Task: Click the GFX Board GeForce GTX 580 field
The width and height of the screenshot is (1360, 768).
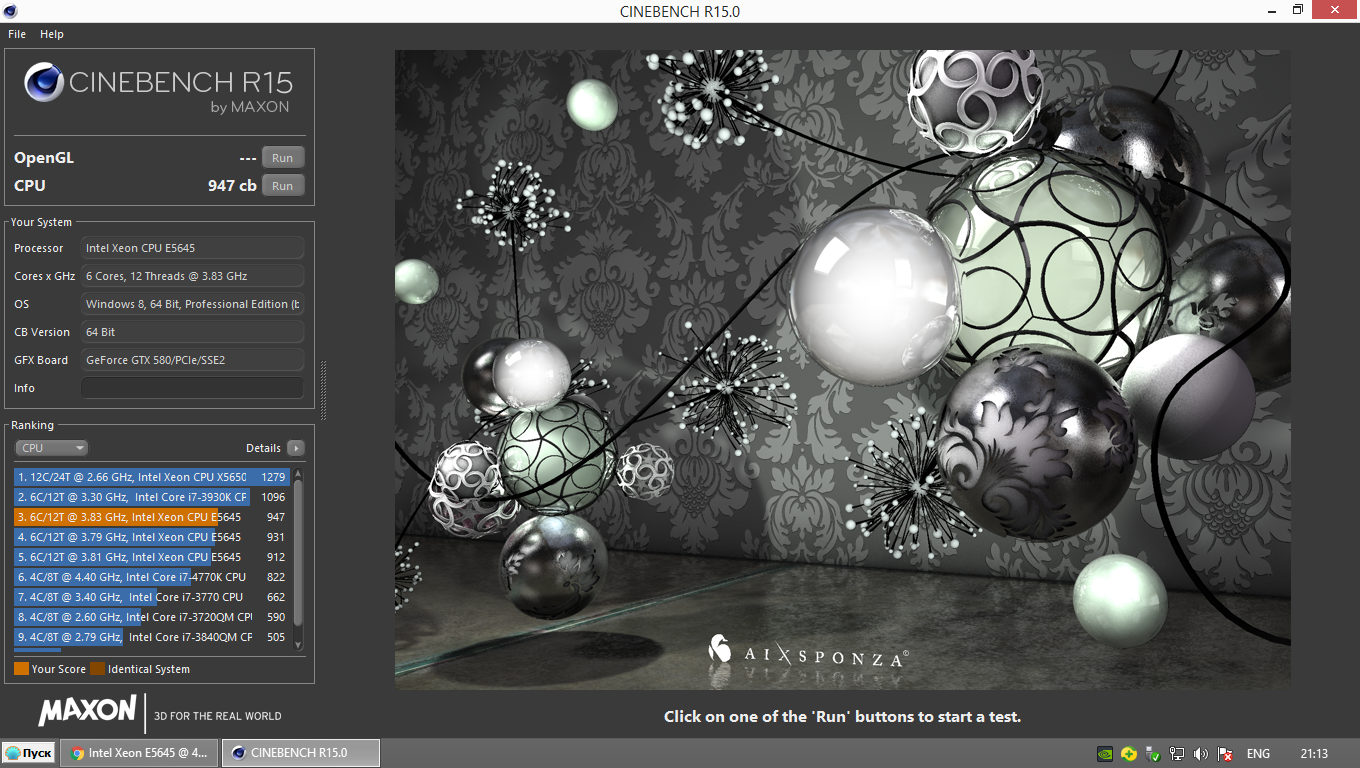Action: pos(192,360)
